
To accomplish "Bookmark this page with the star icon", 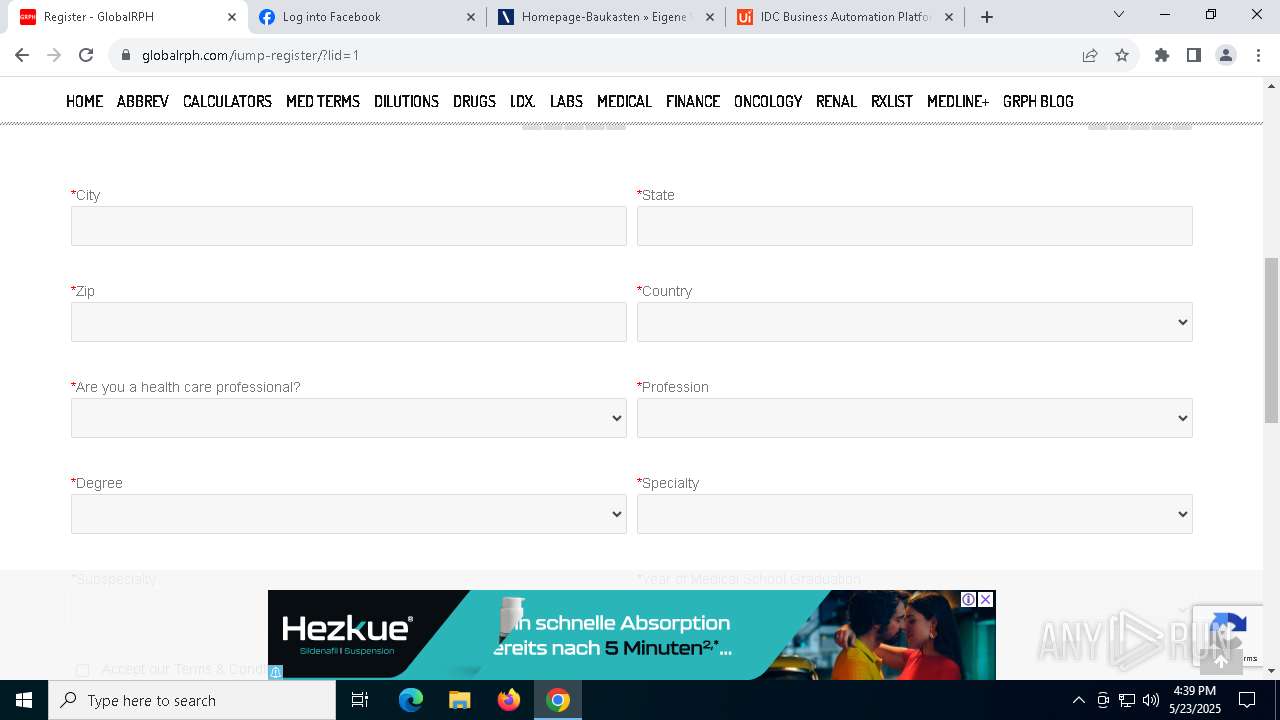I will (1122, 55).
